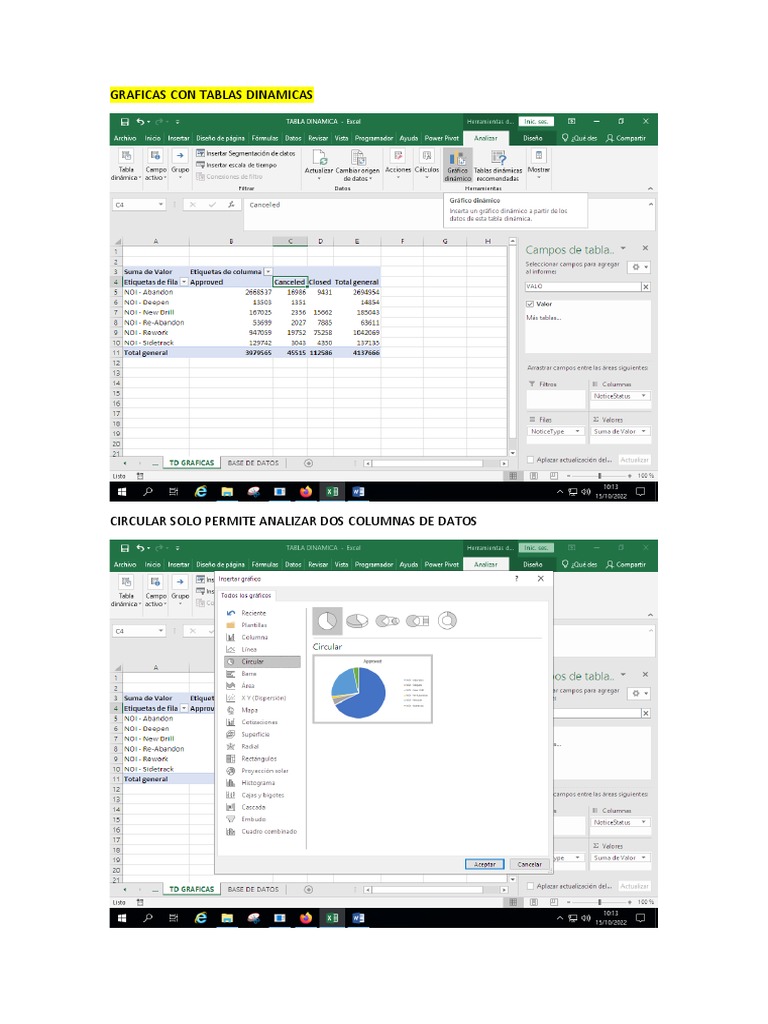768x1024 pixels.
Task: Open Diseño tab in the top screenshot
Action: 532,138
